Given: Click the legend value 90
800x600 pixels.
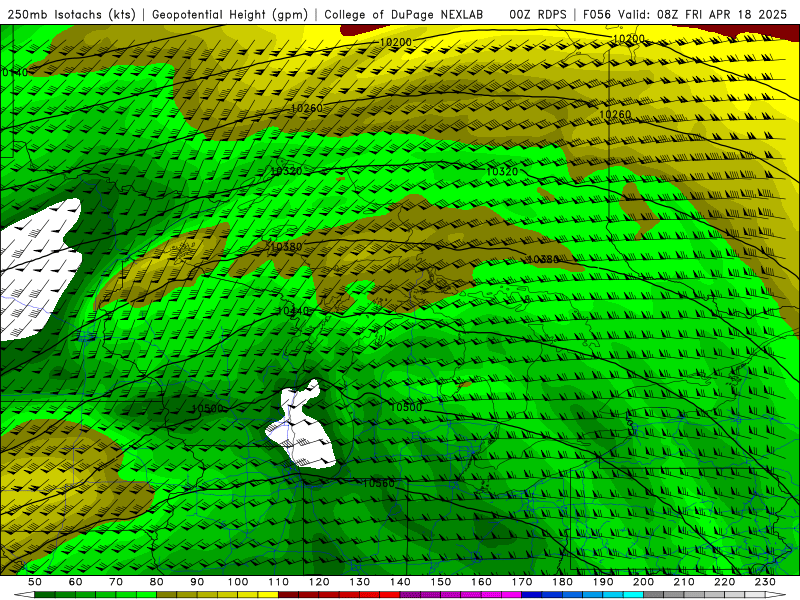Looking at the screenshot, I should (x=197, y=582).
